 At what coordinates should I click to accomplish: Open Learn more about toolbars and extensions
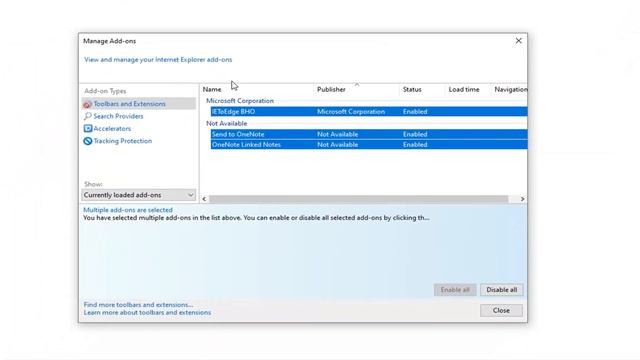point(147,313)
